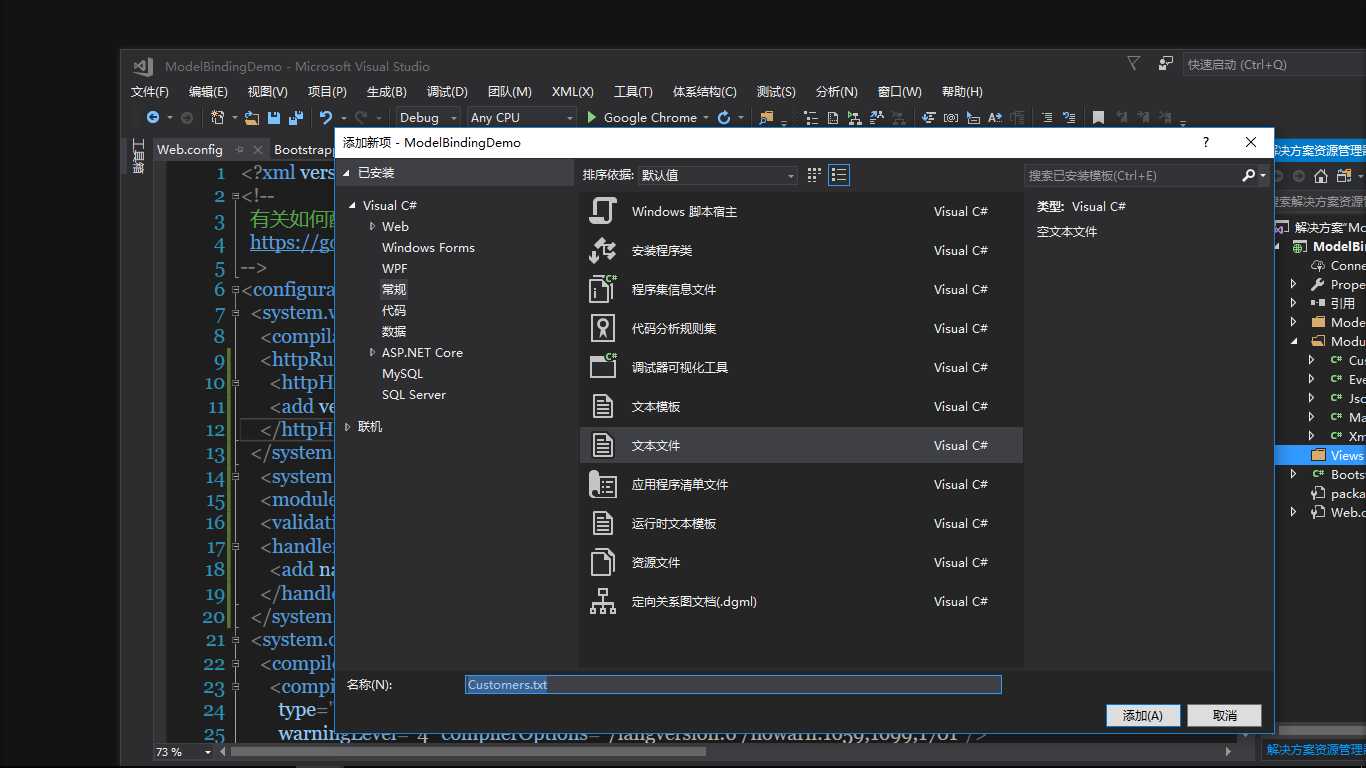Screen dimensions: 1366x768
Task: Select MySQL category in tree
Action: point(402,373)
